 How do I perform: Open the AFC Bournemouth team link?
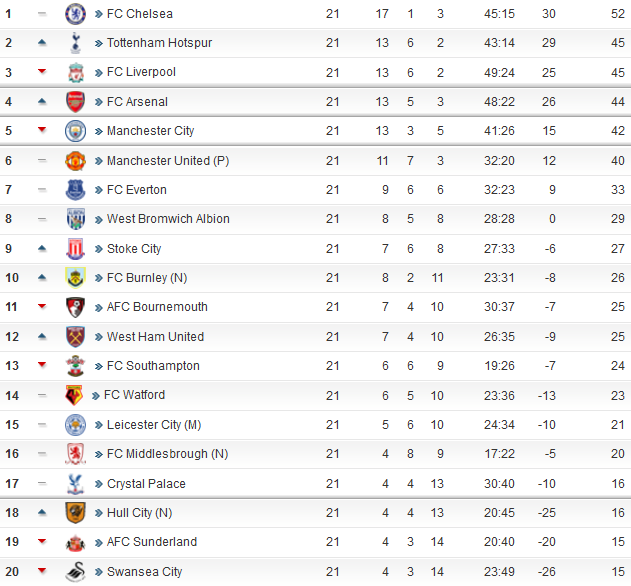pos(157,307)
